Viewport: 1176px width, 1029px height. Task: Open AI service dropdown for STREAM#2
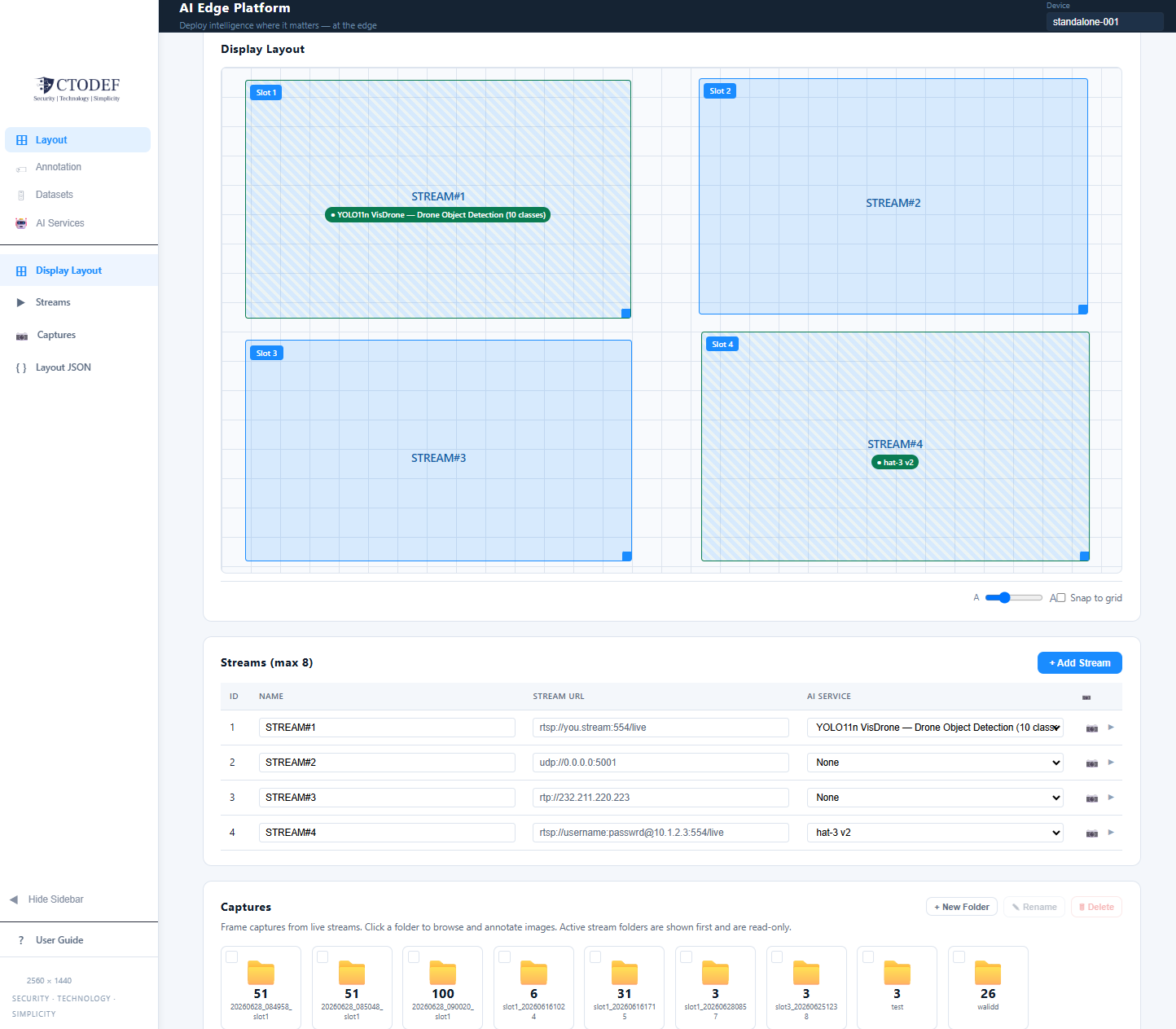[x=935, y=763]
